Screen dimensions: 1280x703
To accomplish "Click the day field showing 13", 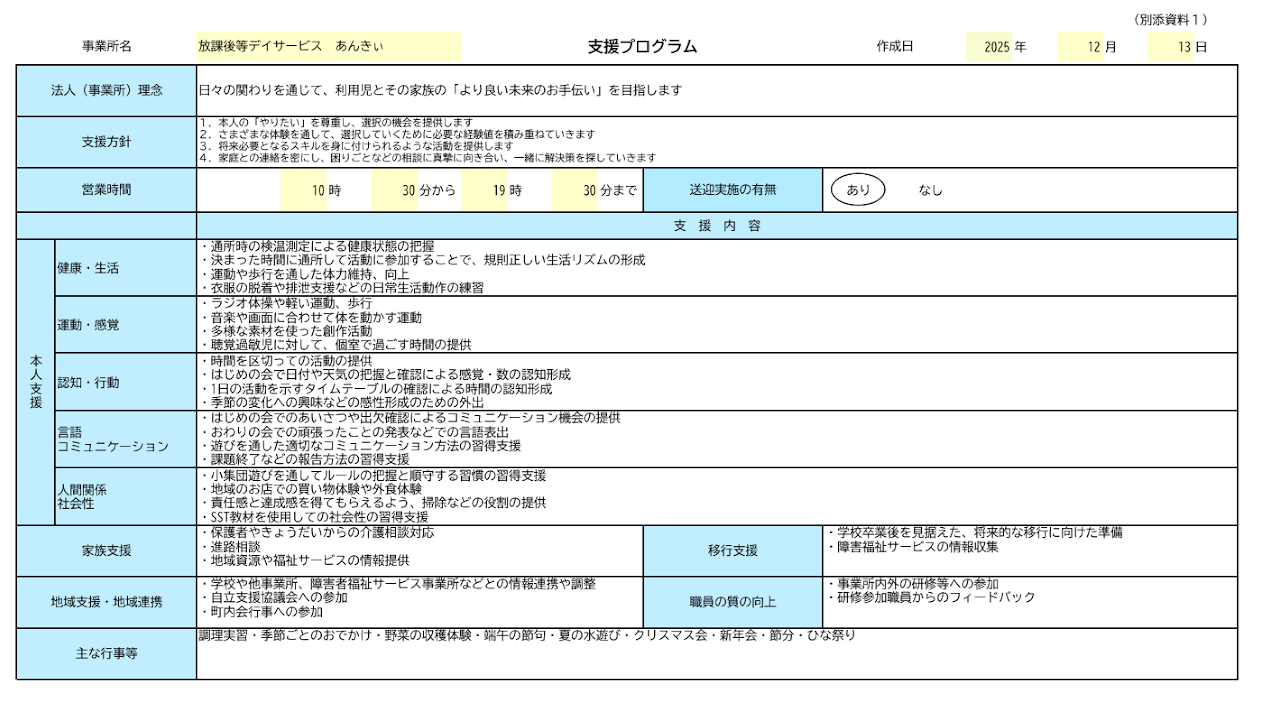I will click(1171, 46).
